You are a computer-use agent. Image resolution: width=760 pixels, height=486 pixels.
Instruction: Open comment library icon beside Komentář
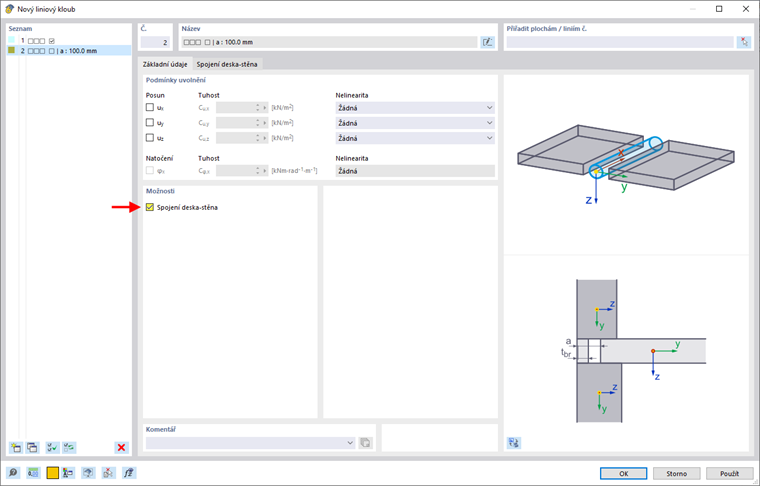click(x=365, y=443)
